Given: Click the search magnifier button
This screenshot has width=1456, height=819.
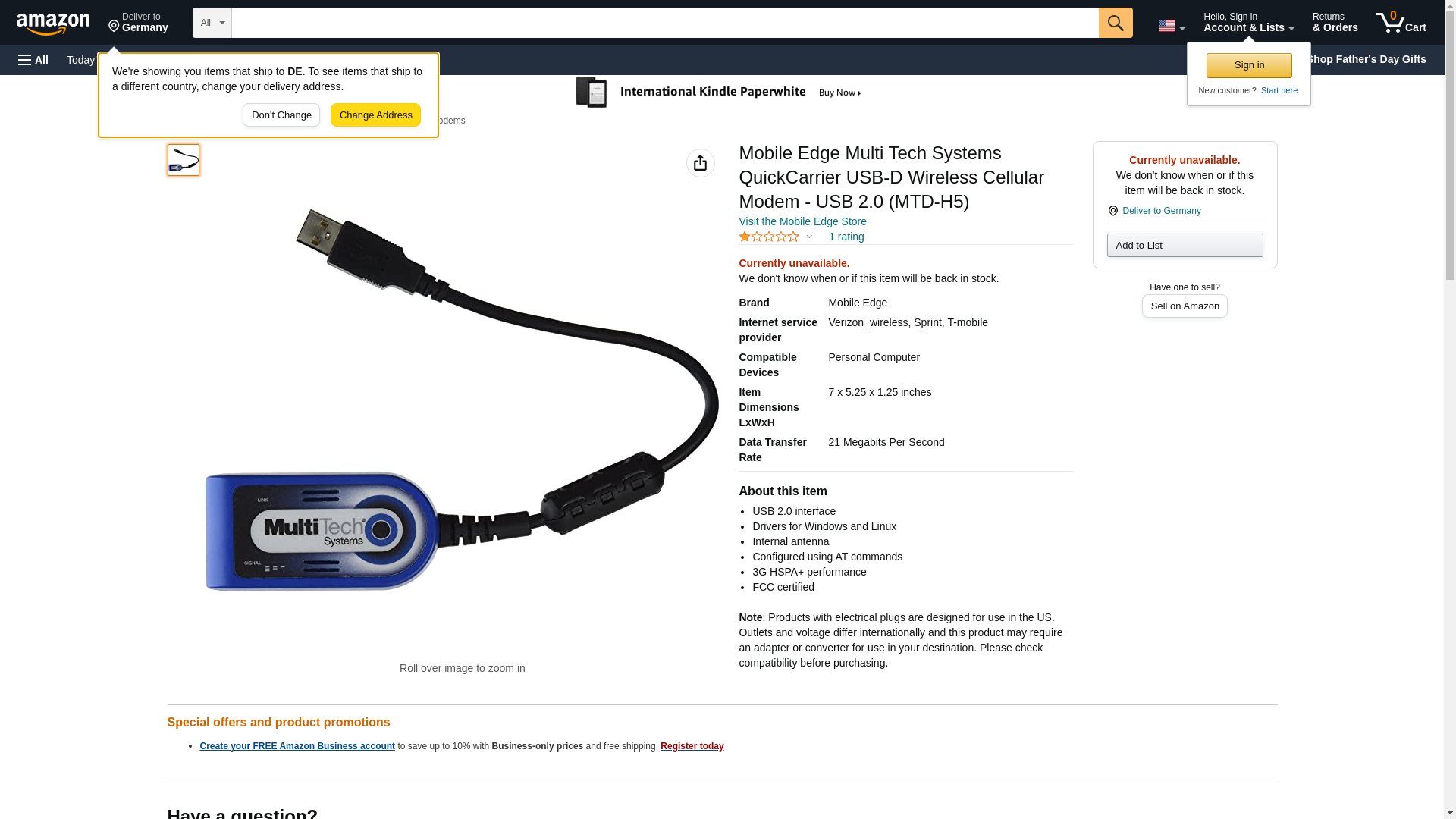Looking at the screenshot, I should click(1115, 23).
